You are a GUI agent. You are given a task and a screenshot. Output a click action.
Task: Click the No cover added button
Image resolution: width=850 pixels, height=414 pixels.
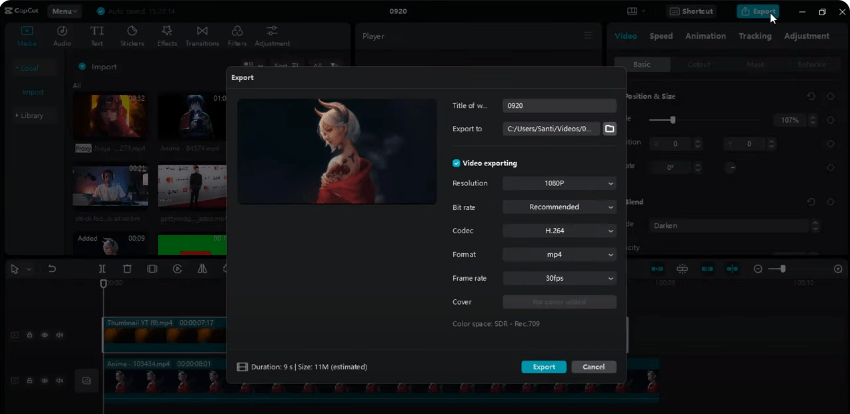tap(559, 302)
